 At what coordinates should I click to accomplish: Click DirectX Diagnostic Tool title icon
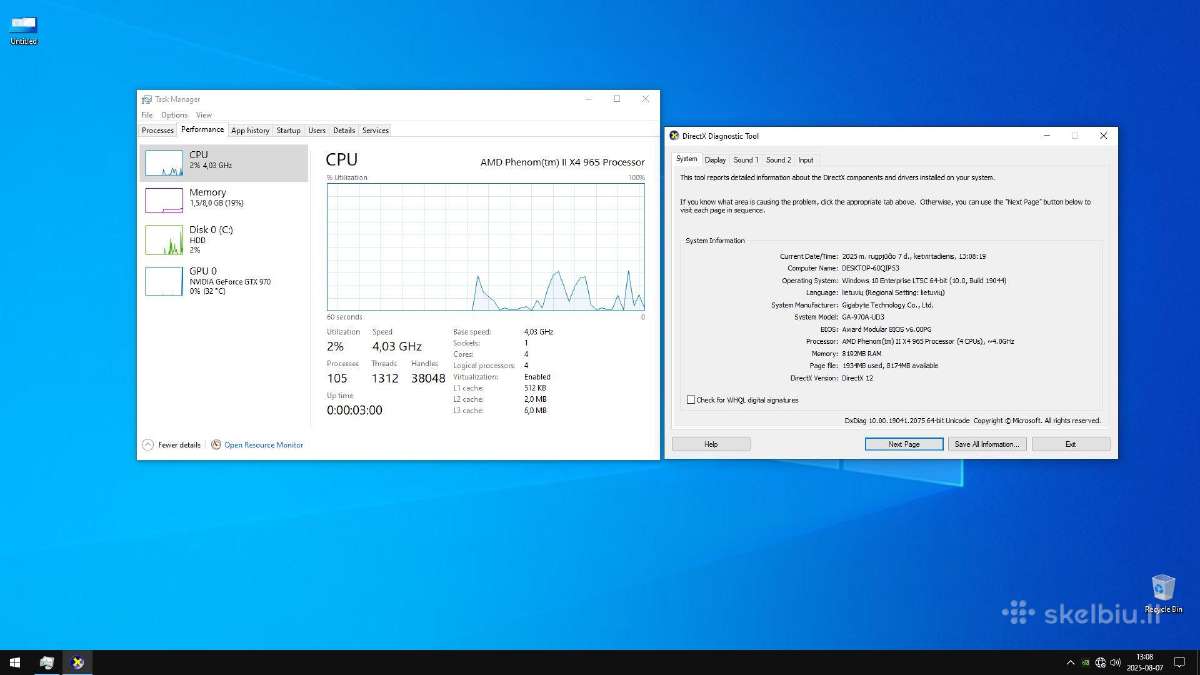click(x=675, y=135)
